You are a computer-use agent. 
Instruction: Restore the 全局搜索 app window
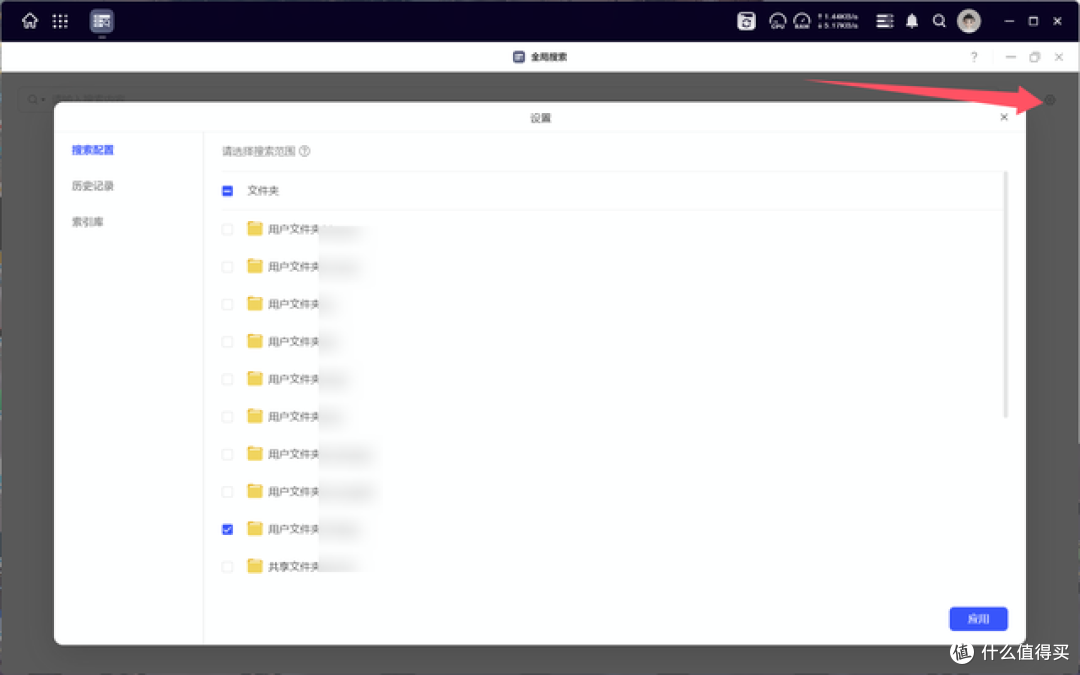(x=1034, y=57)
